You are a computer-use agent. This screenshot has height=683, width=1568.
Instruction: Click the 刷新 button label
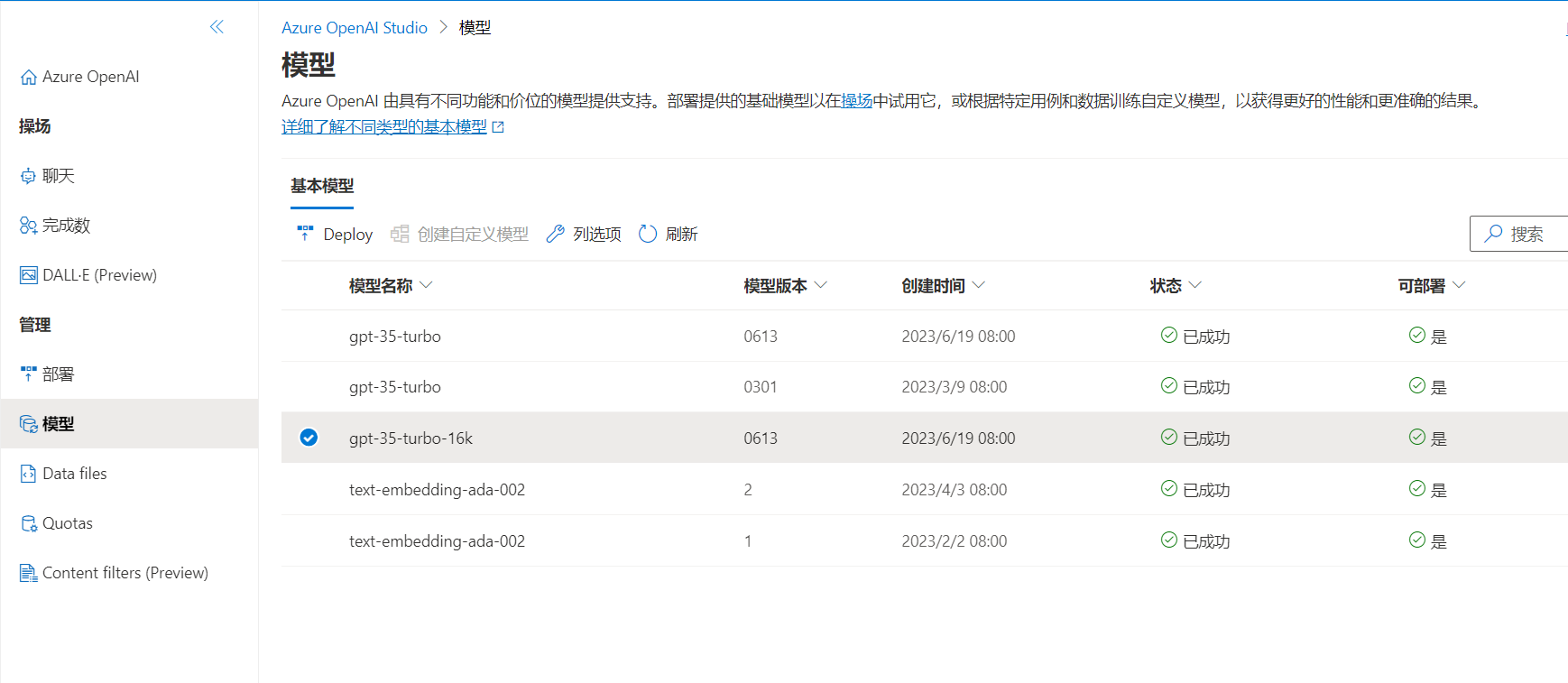pyautogui.click(x=682, y=235)
